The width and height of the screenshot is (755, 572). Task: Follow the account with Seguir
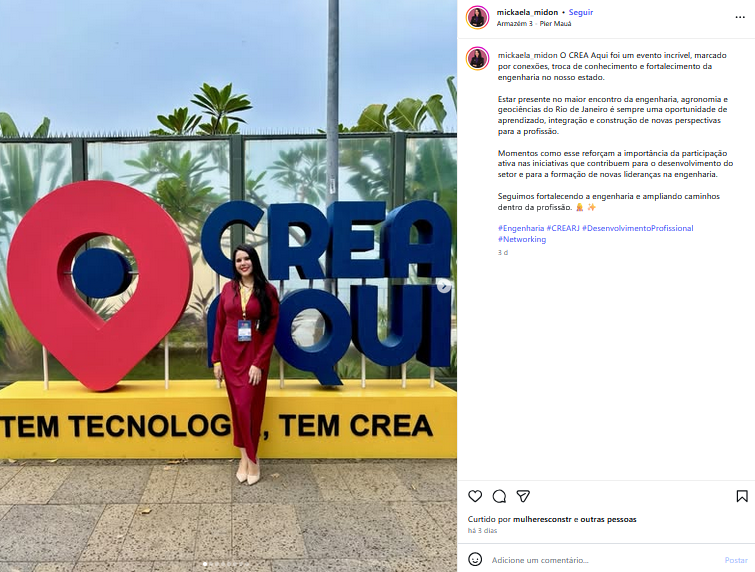click(x=581, y=13)
